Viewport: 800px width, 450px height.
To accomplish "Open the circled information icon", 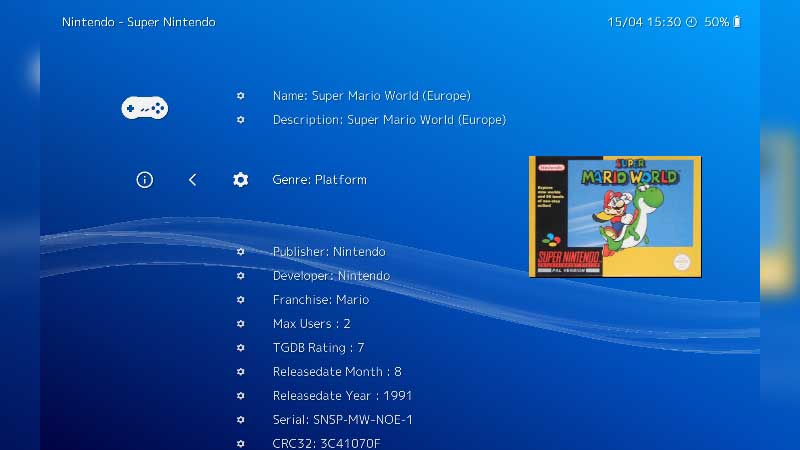I will point(144,180).
